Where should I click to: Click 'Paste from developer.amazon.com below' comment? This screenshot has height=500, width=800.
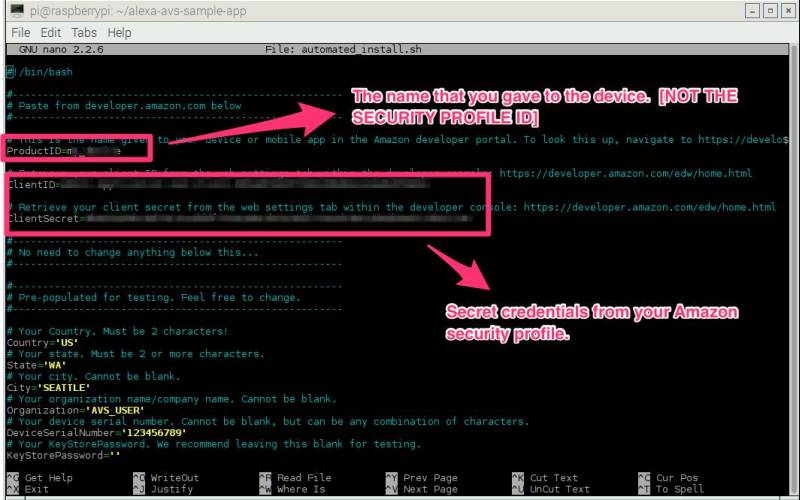tap(124, 106)
